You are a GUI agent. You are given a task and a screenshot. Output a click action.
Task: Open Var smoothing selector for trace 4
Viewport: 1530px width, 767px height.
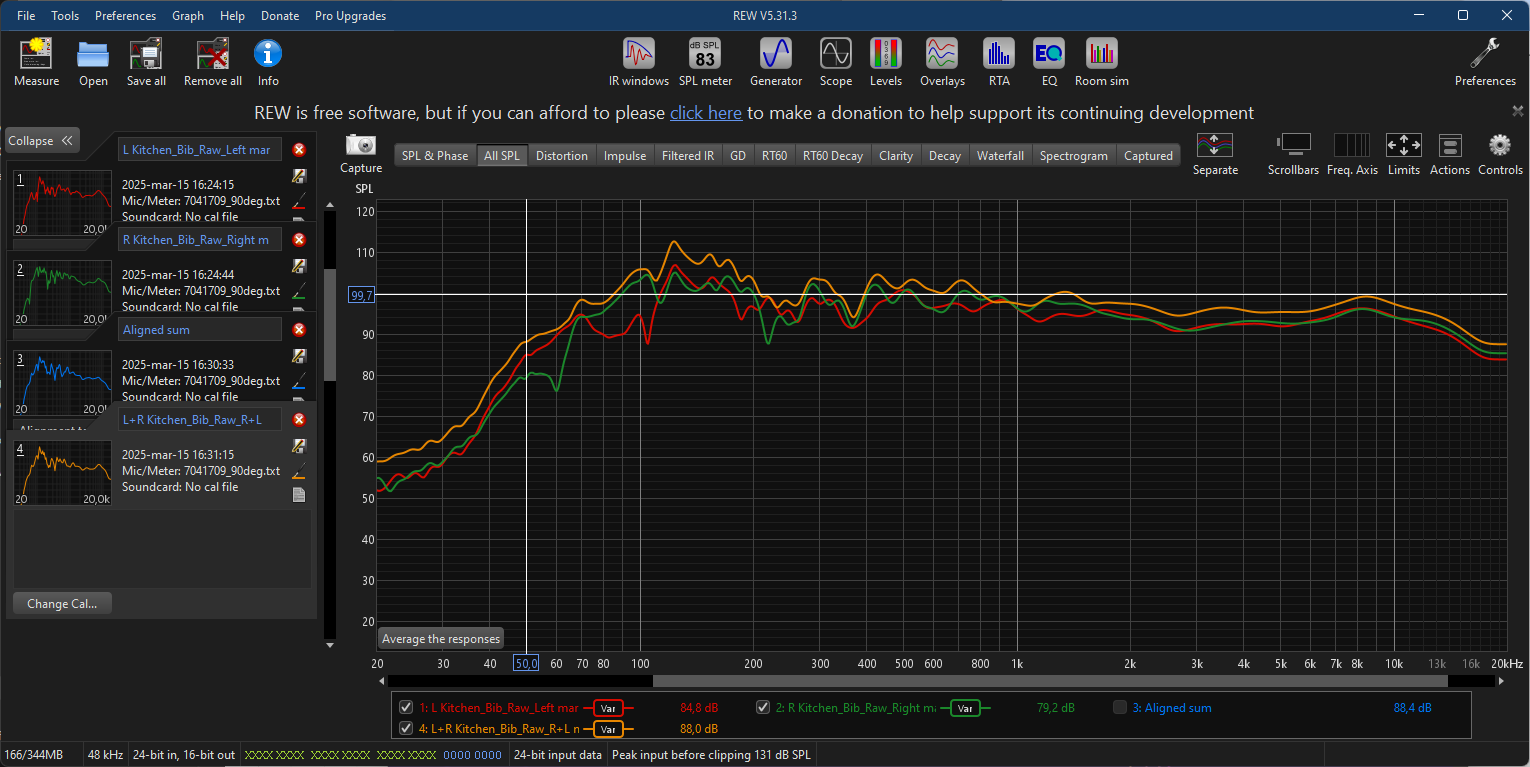pyautogui.click(x=608, y=729)
